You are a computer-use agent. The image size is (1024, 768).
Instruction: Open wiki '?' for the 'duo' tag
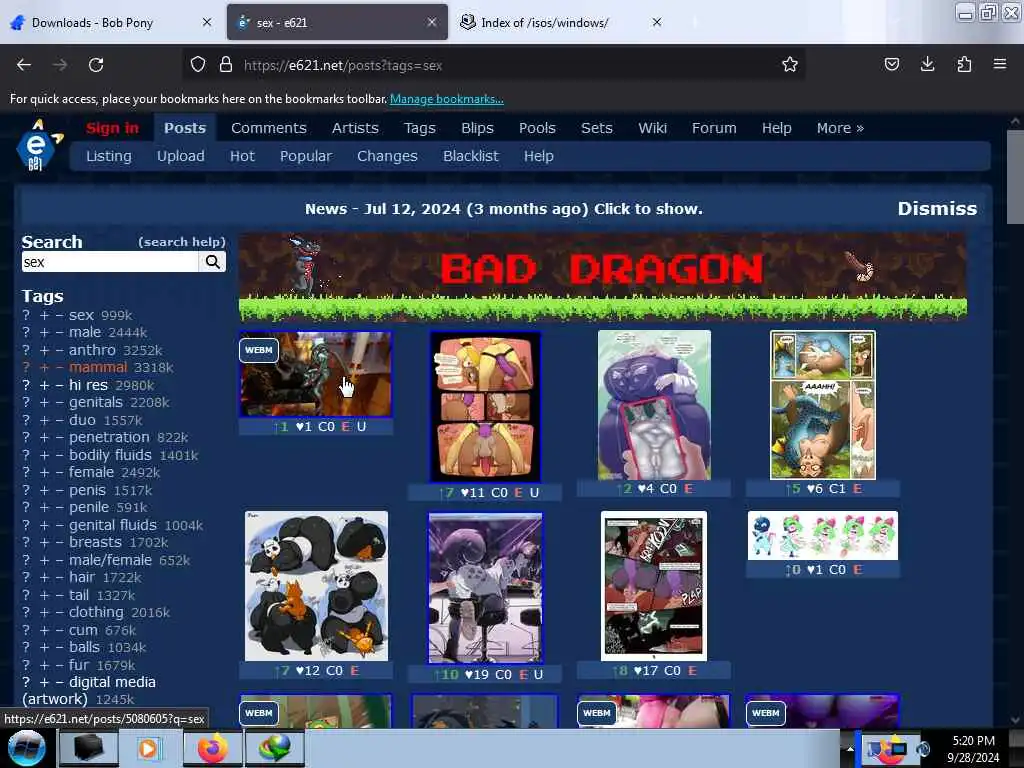(x=26, y=420)
